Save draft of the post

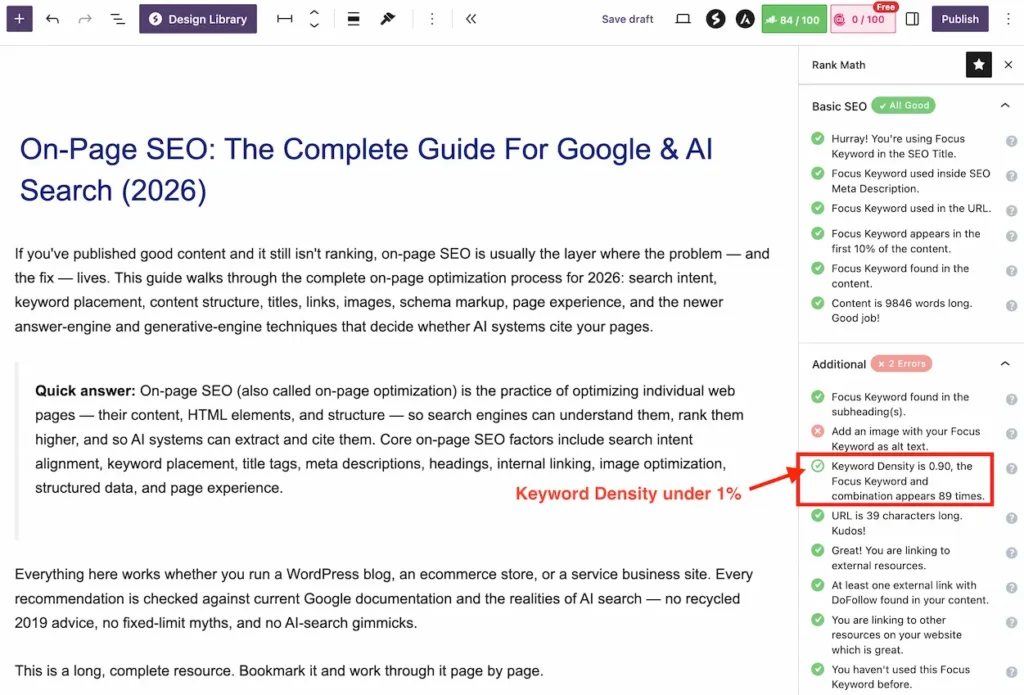click(x=627, y=19)
